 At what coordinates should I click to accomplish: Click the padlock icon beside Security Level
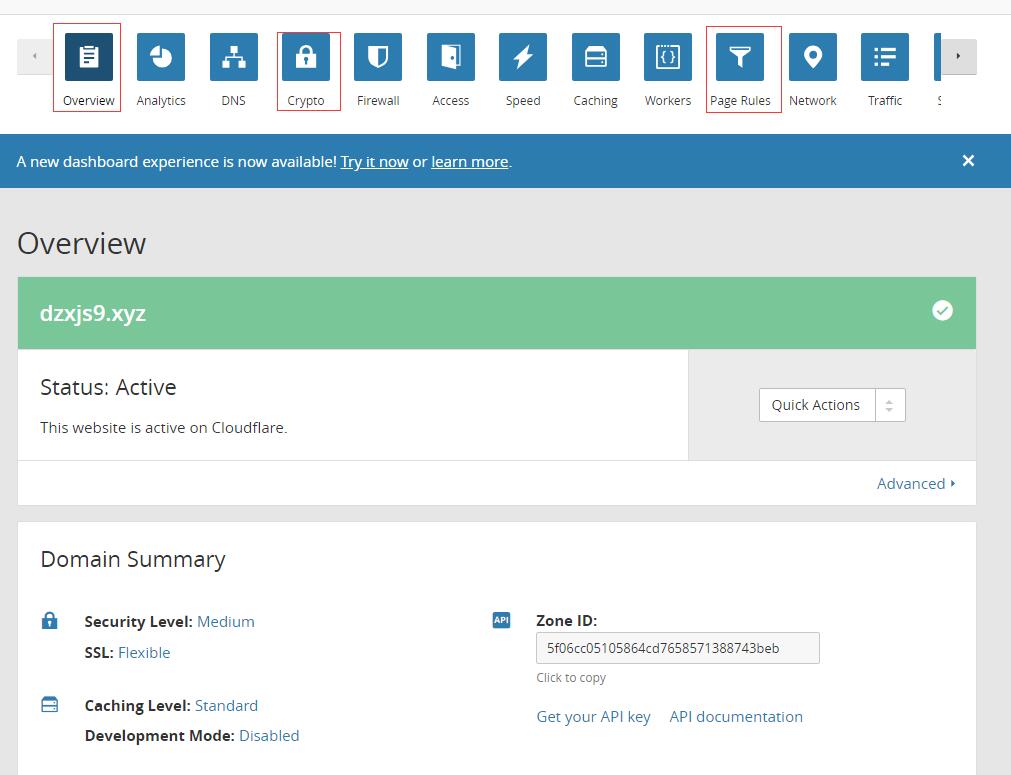(50, 620)
